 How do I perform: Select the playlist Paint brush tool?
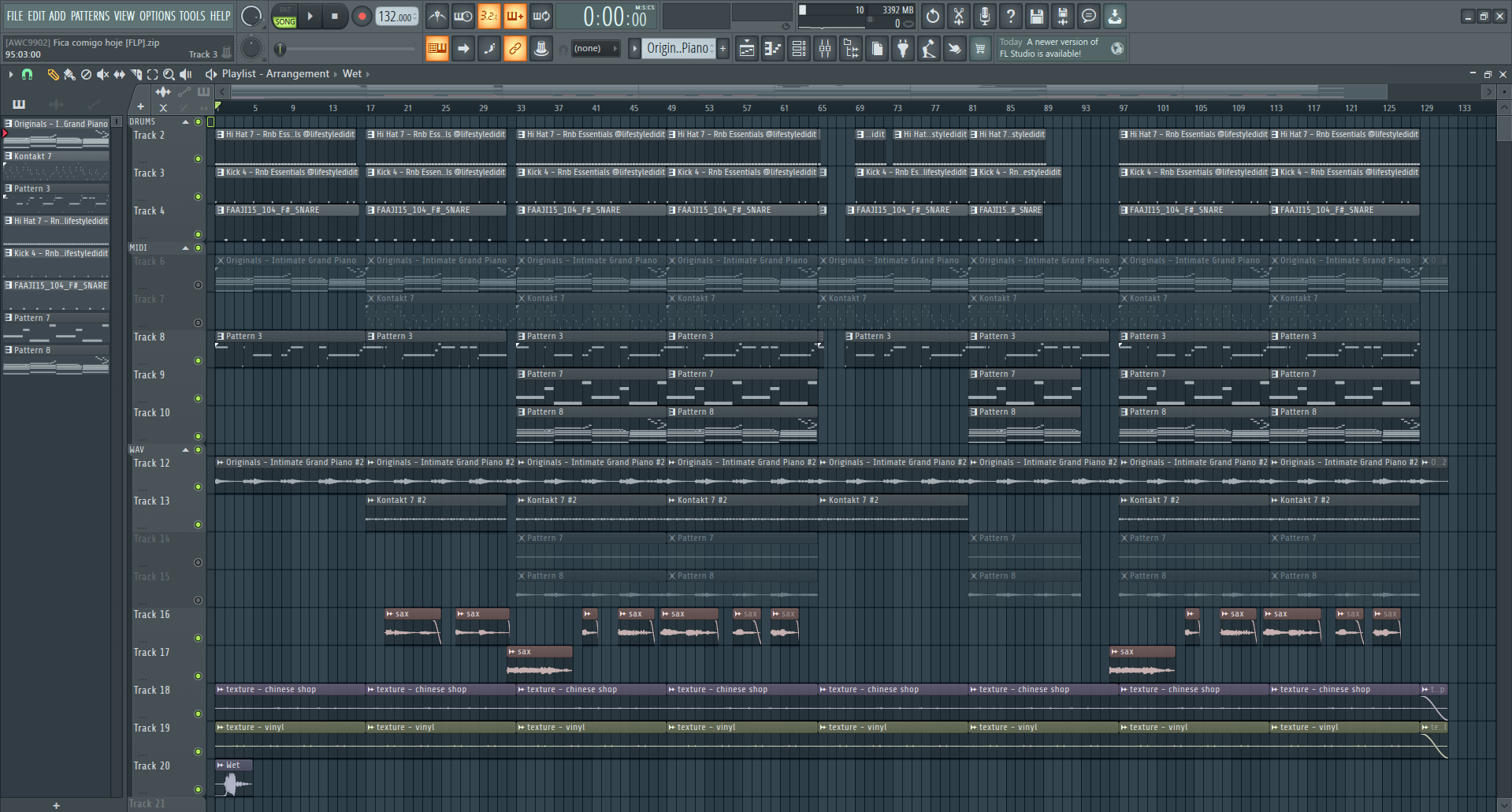click(x=69, y=74)
